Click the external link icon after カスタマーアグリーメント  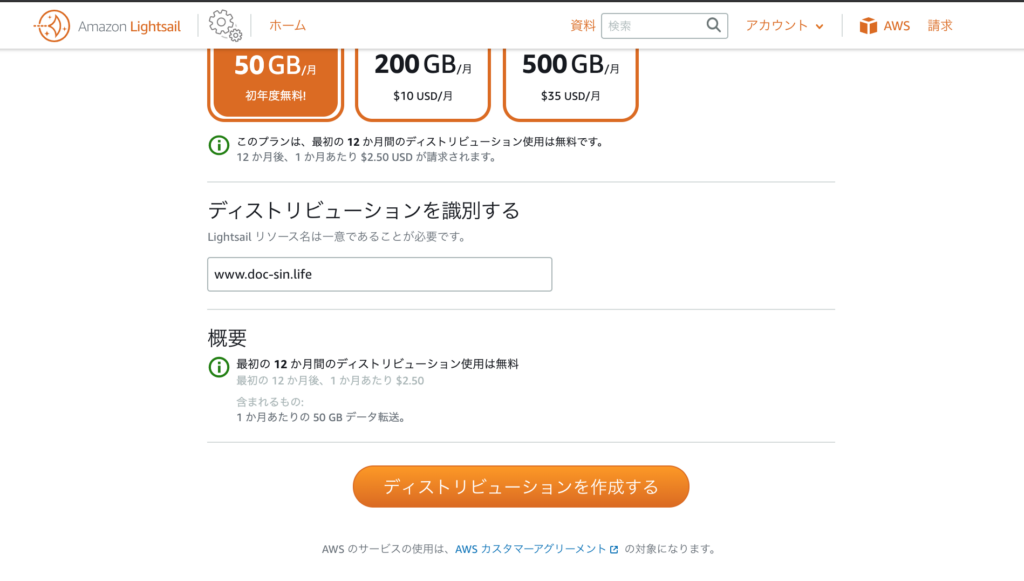coord(614,550)
